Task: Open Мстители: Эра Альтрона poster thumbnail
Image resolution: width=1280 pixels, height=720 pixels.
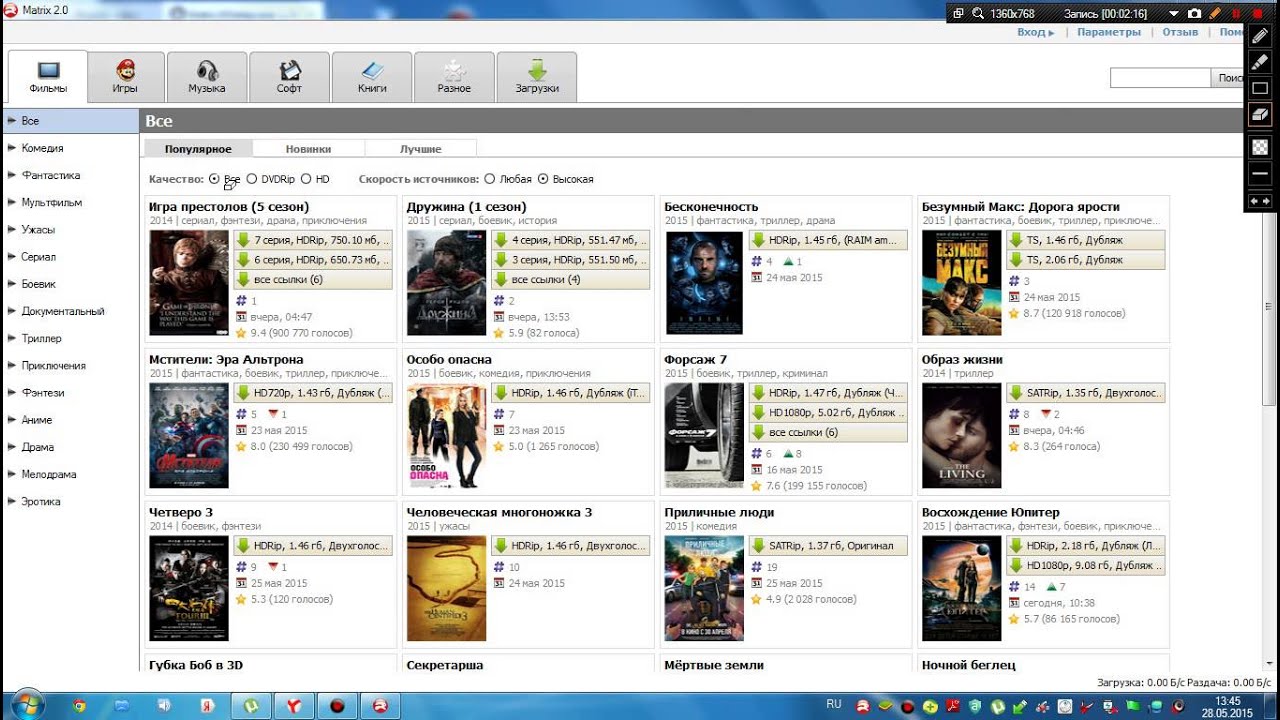Action: tap(189, 436)
